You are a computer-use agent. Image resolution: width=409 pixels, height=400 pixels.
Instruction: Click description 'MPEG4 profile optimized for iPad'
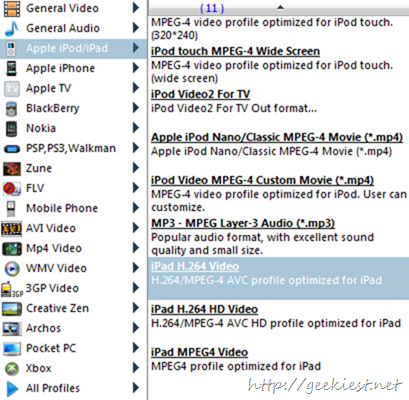pos(236,366)
